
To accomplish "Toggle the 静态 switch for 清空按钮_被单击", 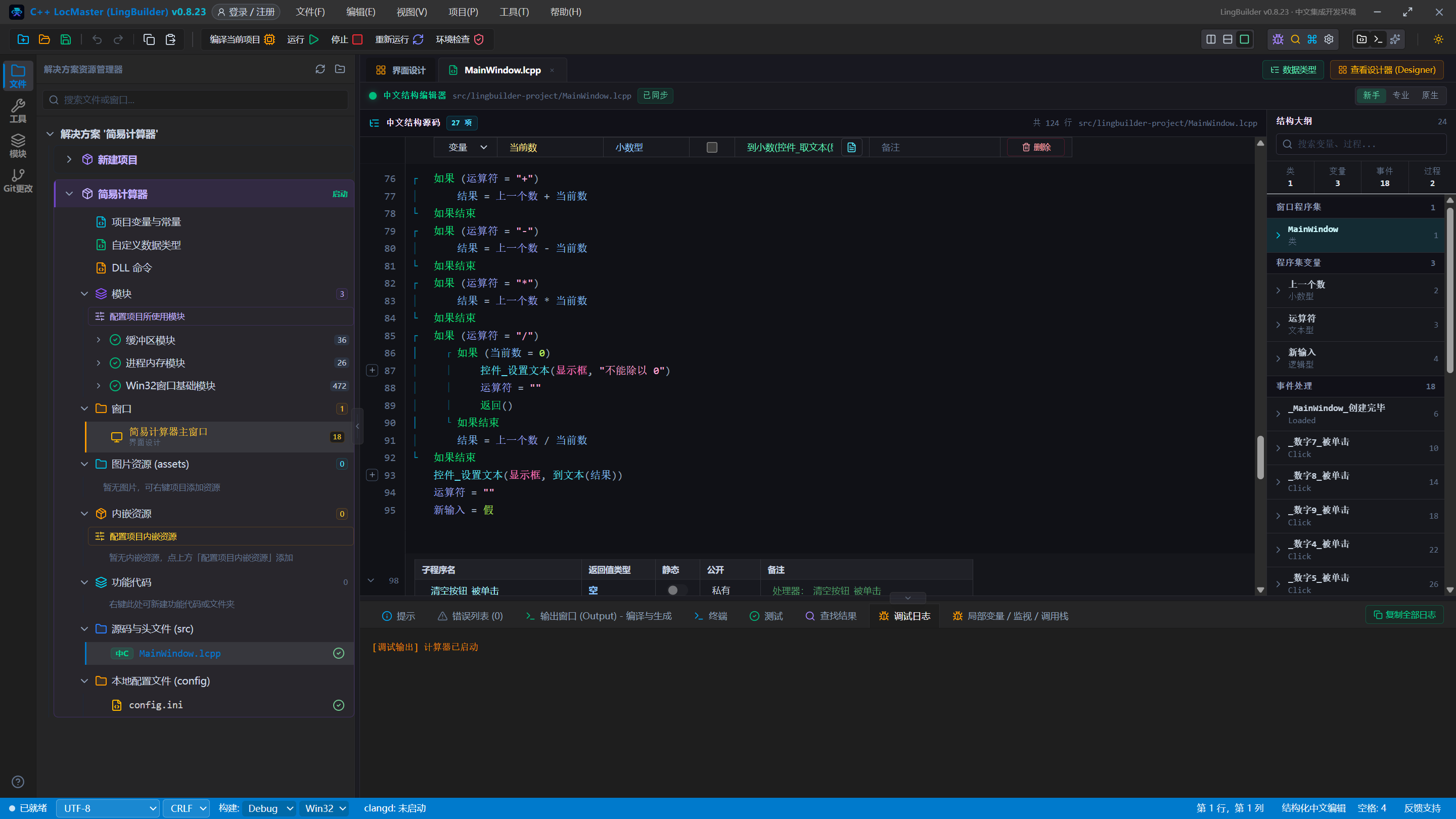I will point(676,590).
